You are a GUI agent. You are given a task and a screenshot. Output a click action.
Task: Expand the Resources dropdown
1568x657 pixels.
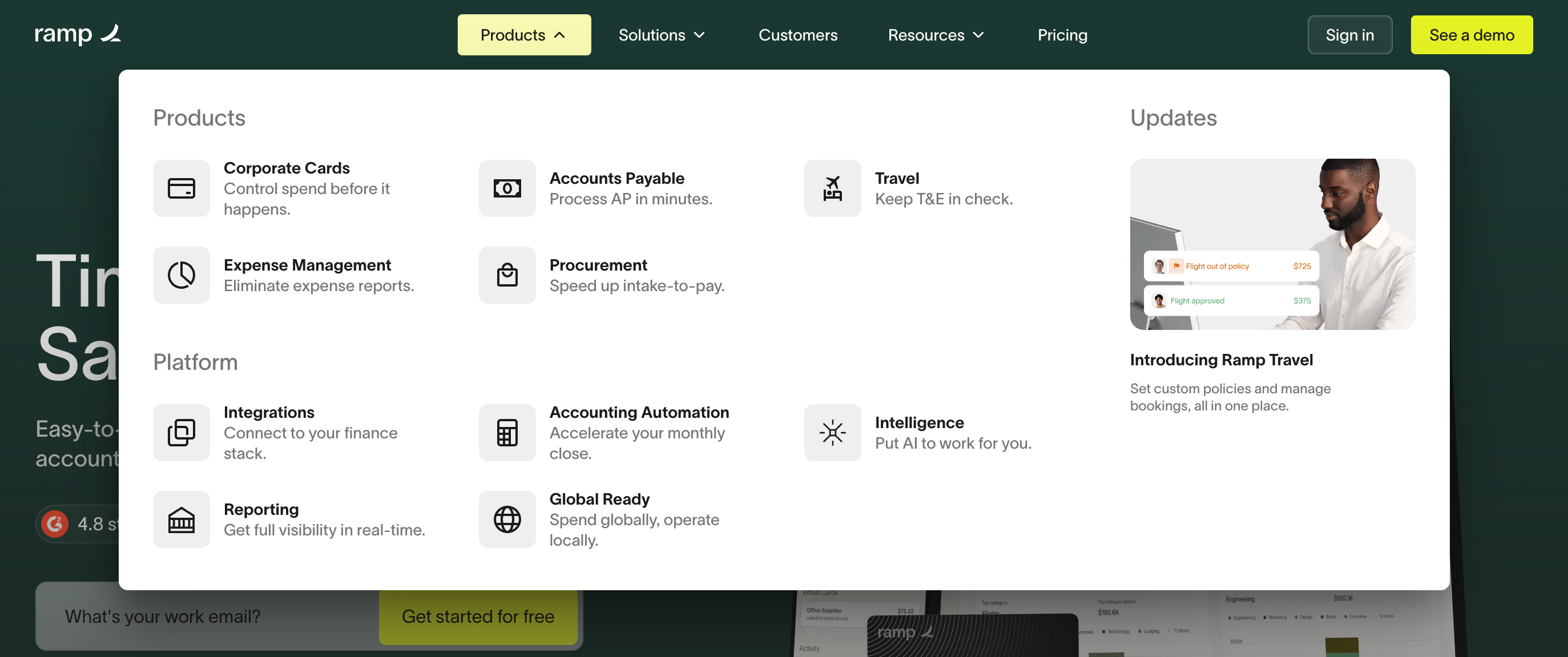tap(936, 35)
